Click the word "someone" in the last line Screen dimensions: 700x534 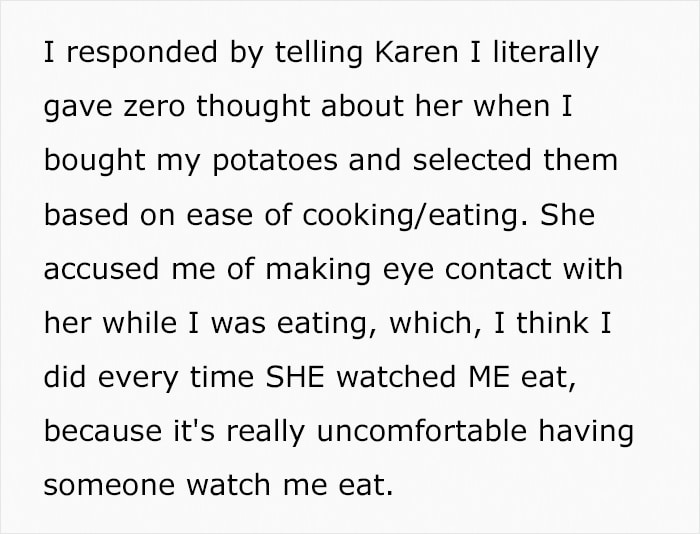point(109,485)
